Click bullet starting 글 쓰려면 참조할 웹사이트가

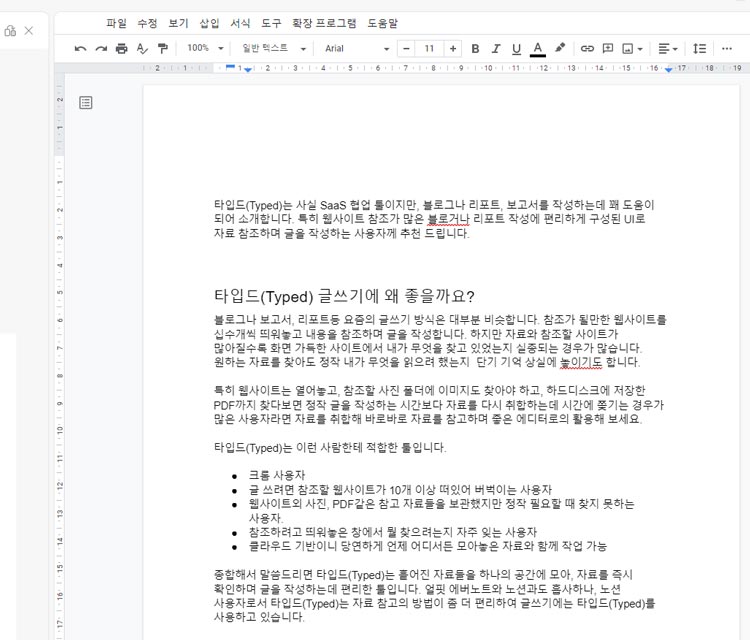tap(400, 489)
